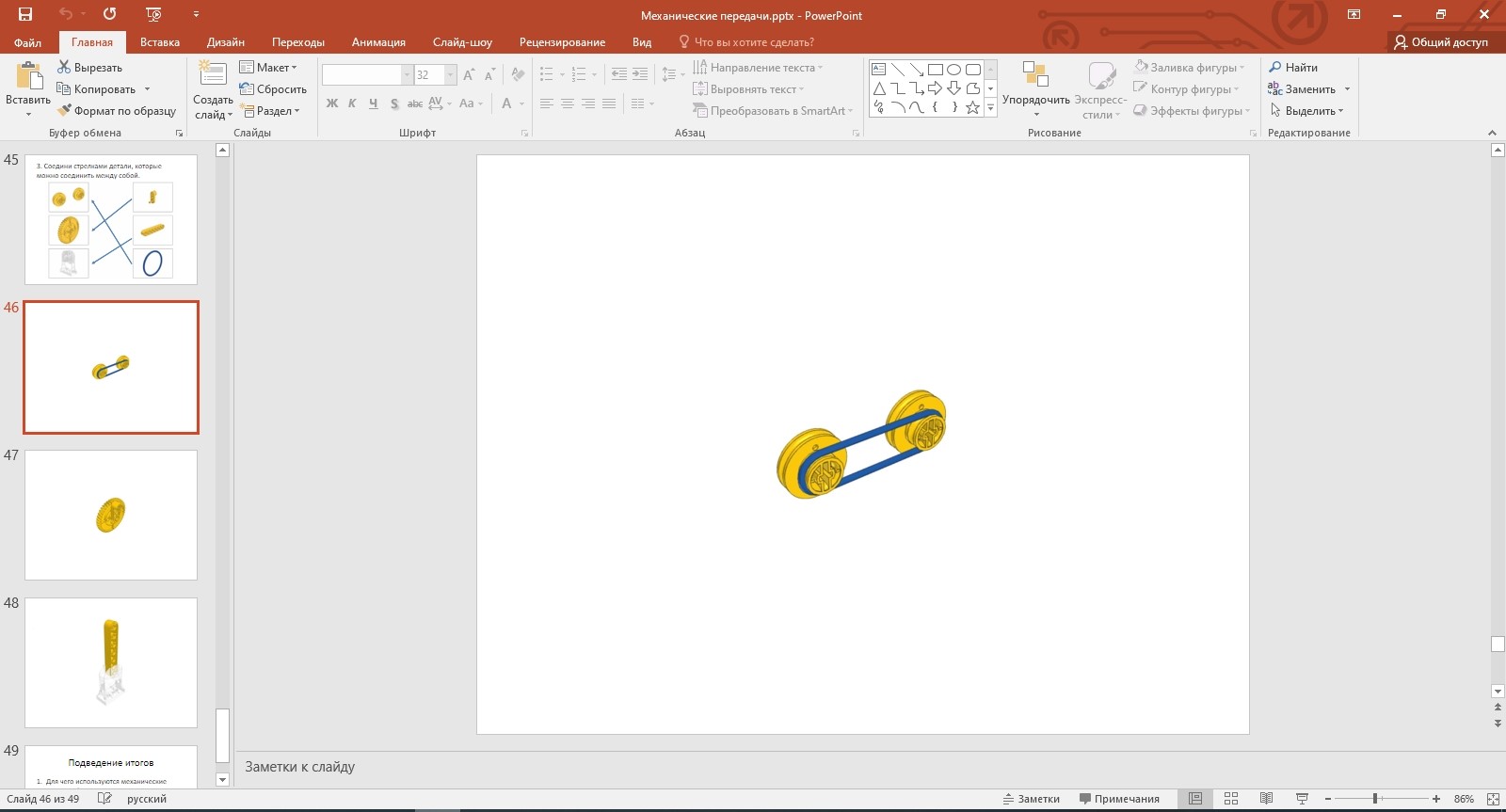Viewport: 1506px width, 812px height.
Task: Switch to the Animation (Анимация) tab
Action: [378, 42]
